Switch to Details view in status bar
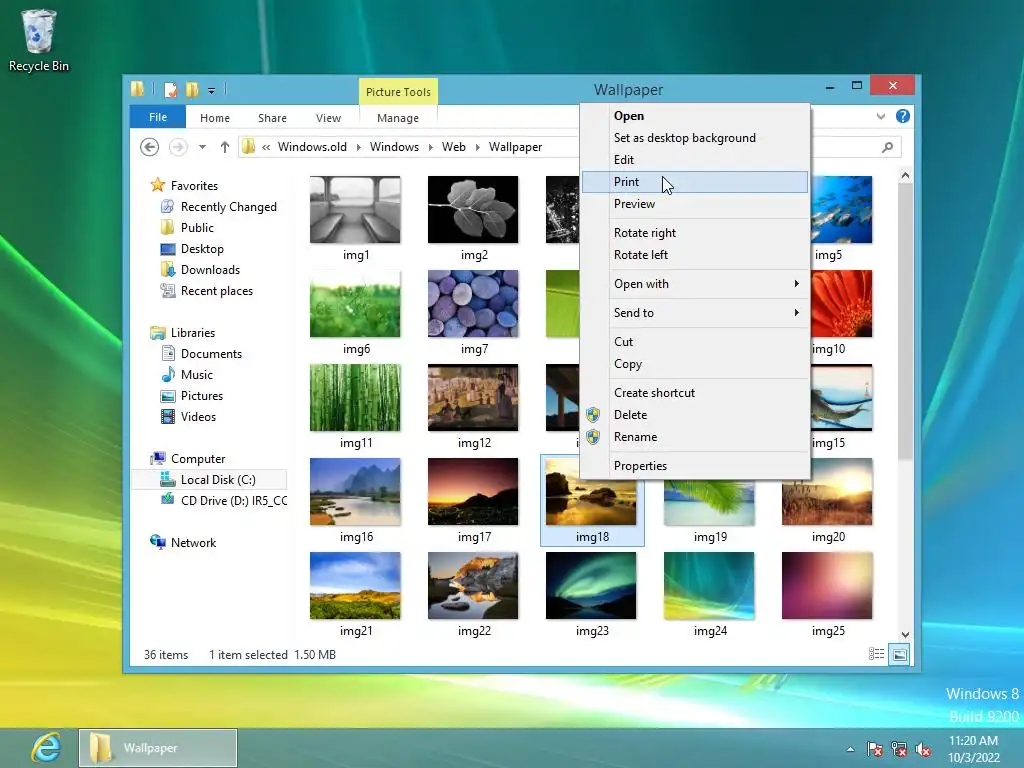1024x768 pixels. click(876, 654)
